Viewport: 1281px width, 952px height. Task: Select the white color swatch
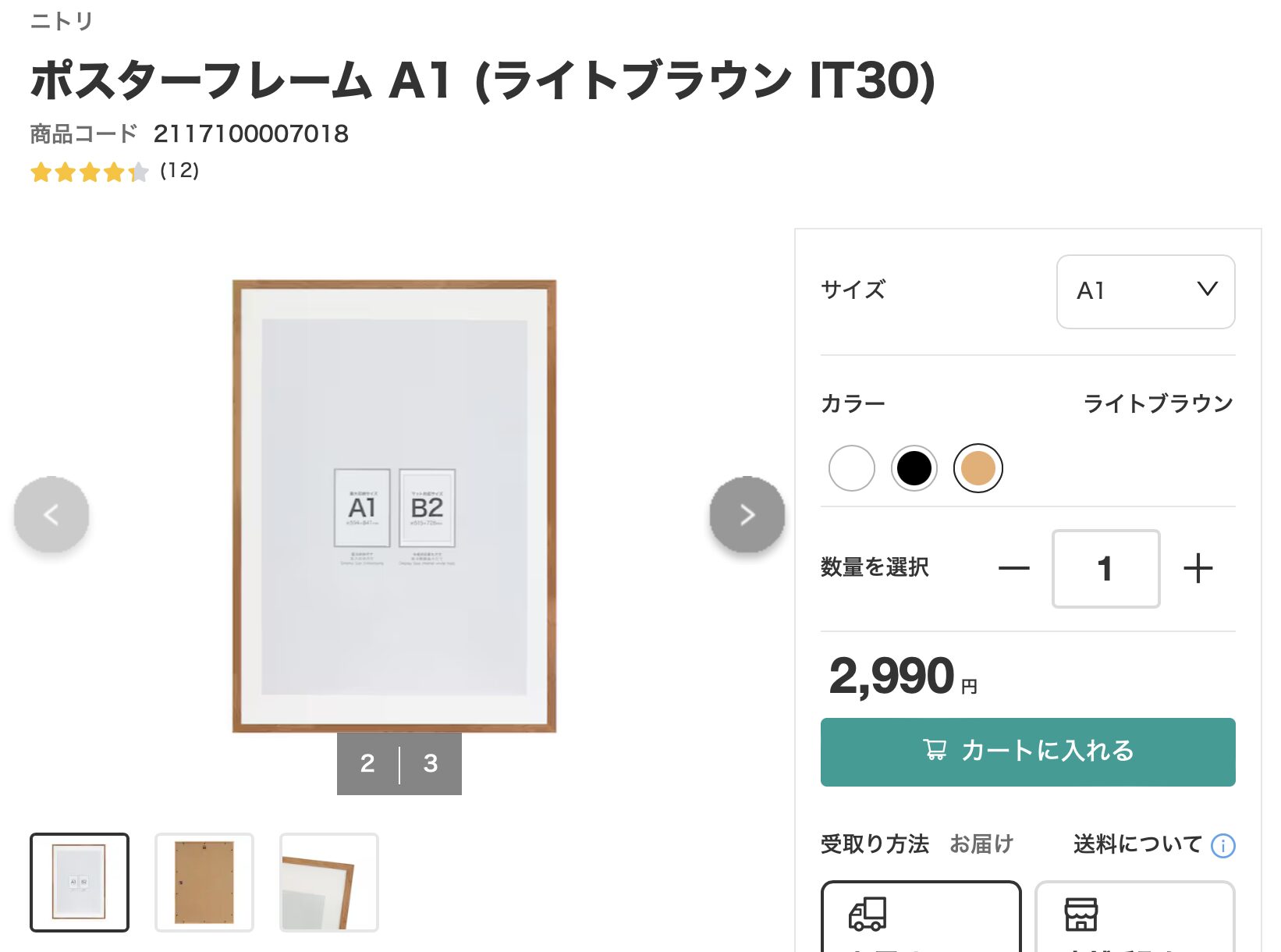click(851, 468)
